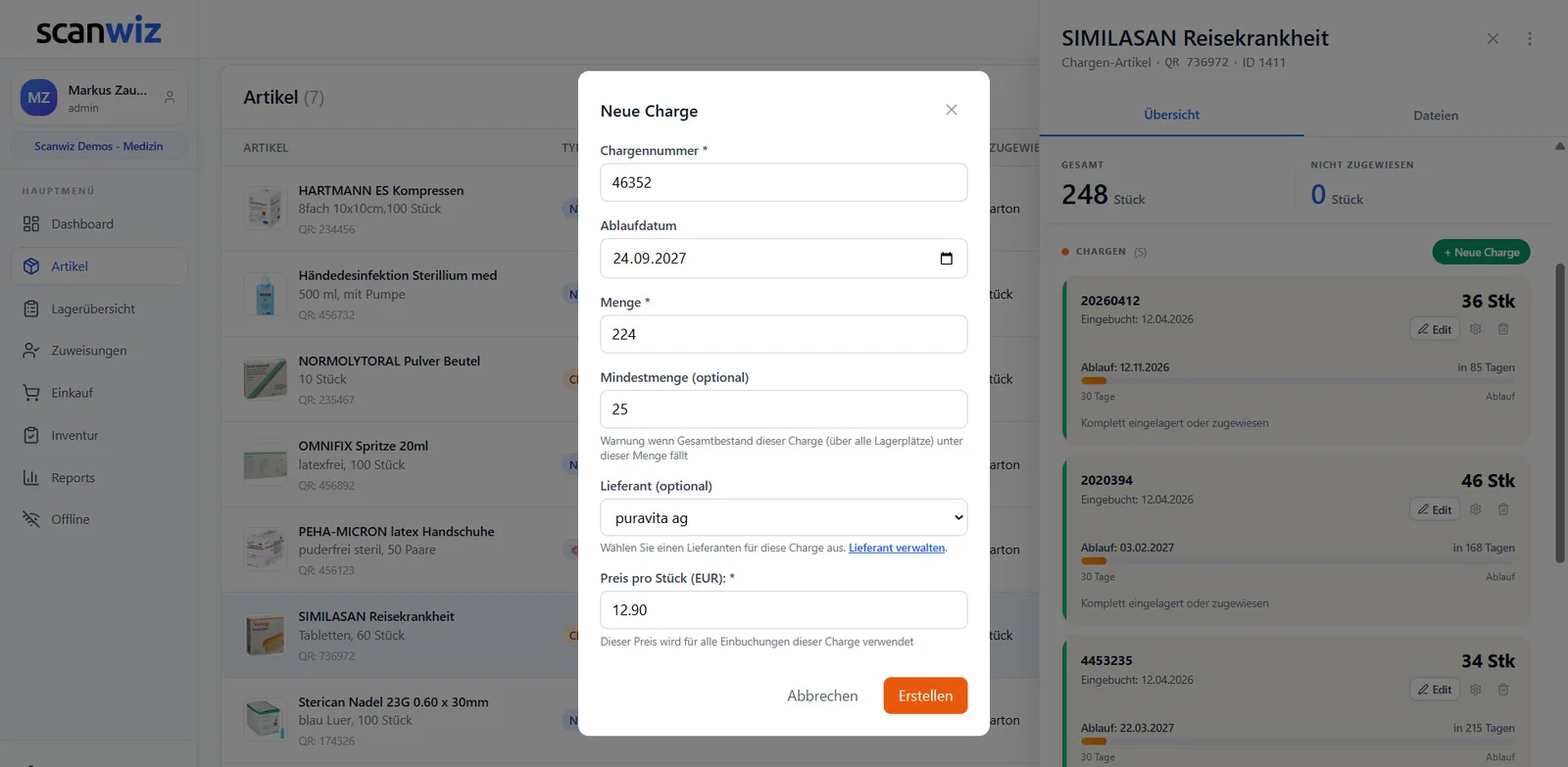
Task: Click the user profile icon beside Markus
Action: pyautogui.click(x=170, y=98)
